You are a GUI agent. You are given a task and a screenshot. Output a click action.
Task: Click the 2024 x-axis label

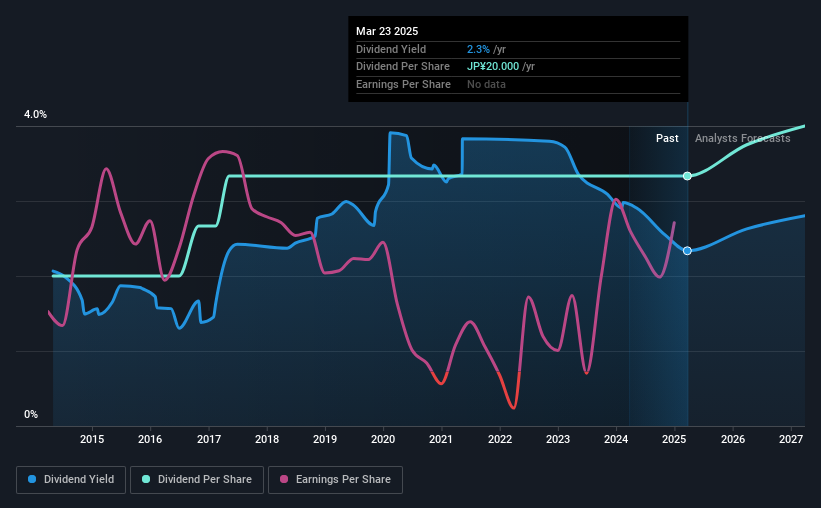[616, 439]
